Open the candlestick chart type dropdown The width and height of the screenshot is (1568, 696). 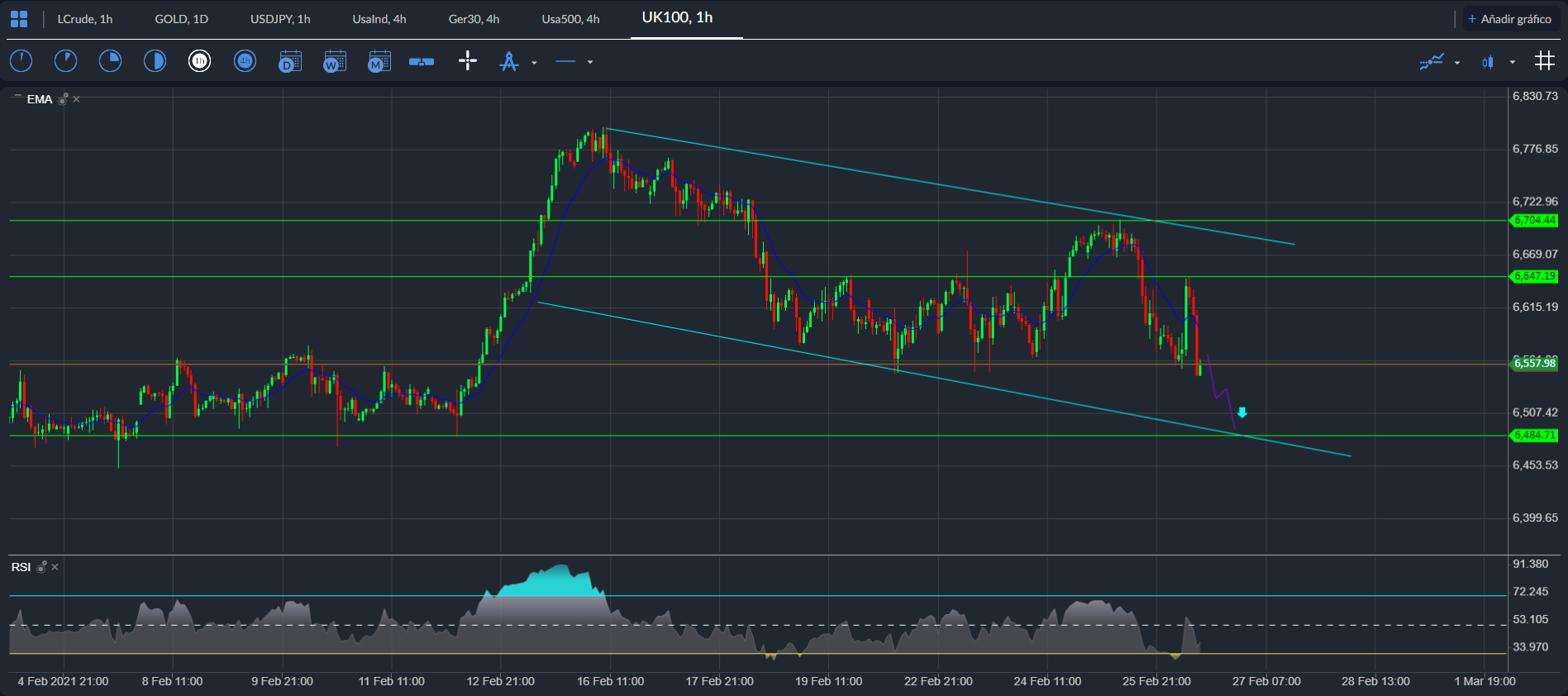click(x=1512, y=62)
